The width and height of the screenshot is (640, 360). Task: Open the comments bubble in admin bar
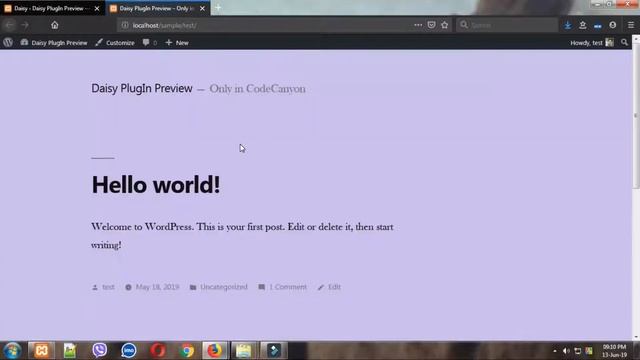(150, 42)
